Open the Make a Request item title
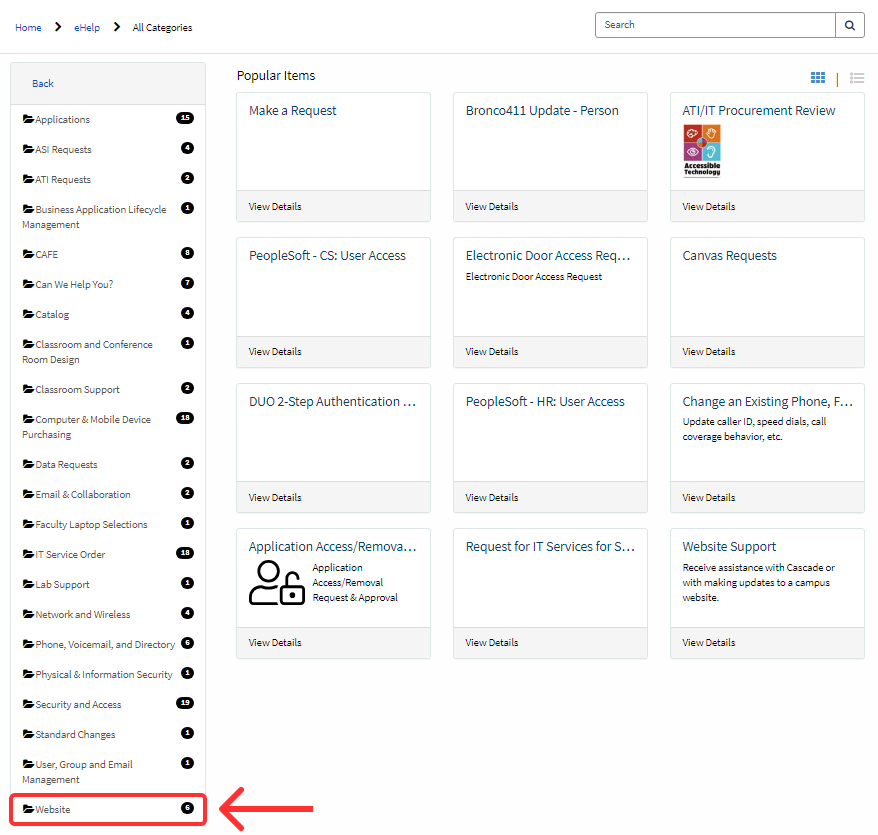The image size is (878, 835). pos(292,111)
